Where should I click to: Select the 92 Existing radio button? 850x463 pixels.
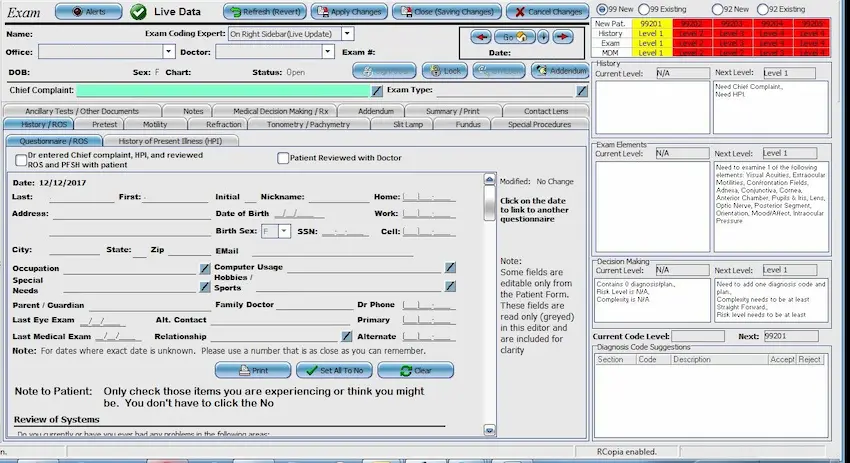point(762,9)
